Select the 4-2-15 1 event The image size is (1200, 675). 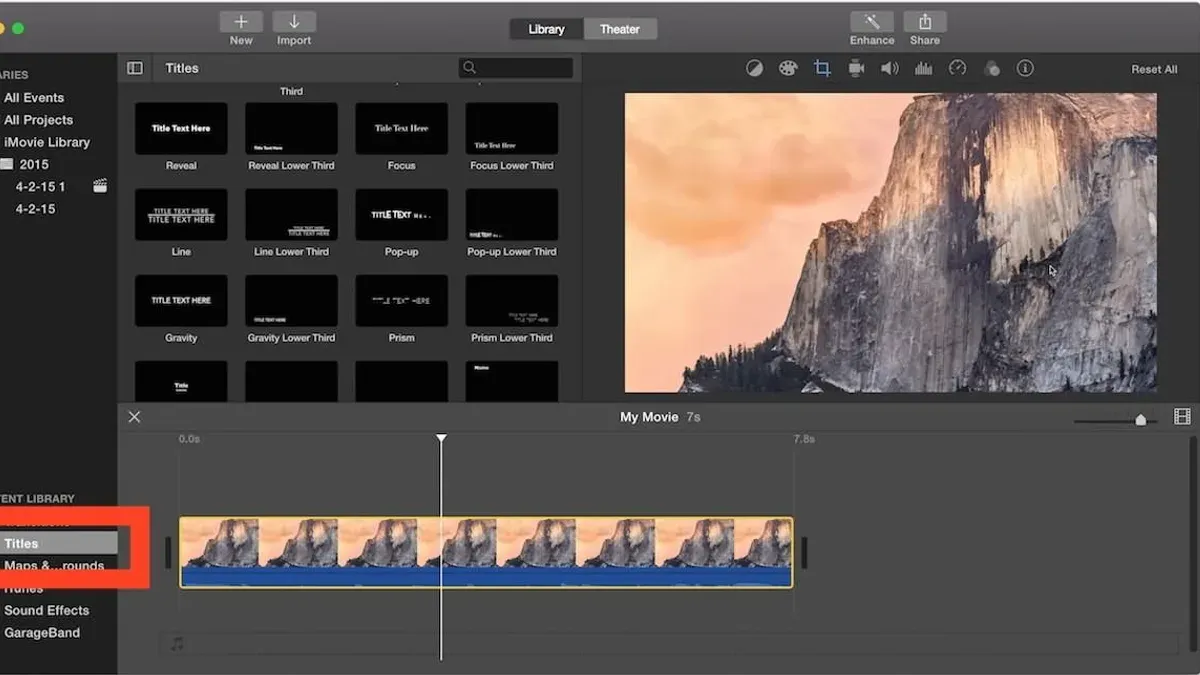(x=40, y=186)
